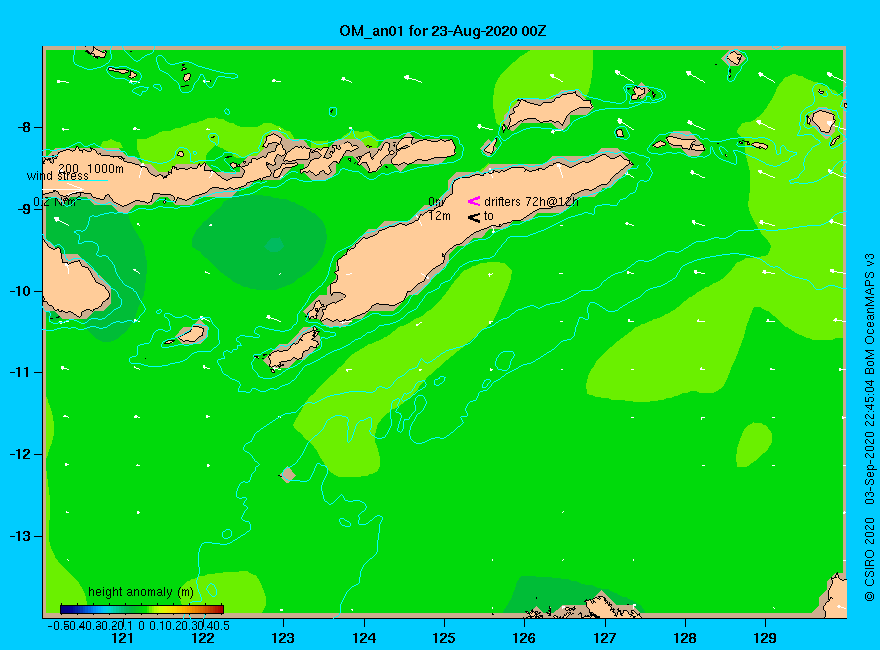Click the longitude label '121'

[x=122, y=638]
